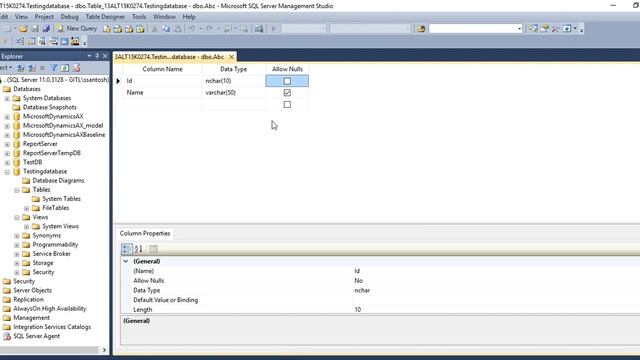The width and height of the screenshot is (640, 360).
Task: Open the Project menu
Action: 44,17
